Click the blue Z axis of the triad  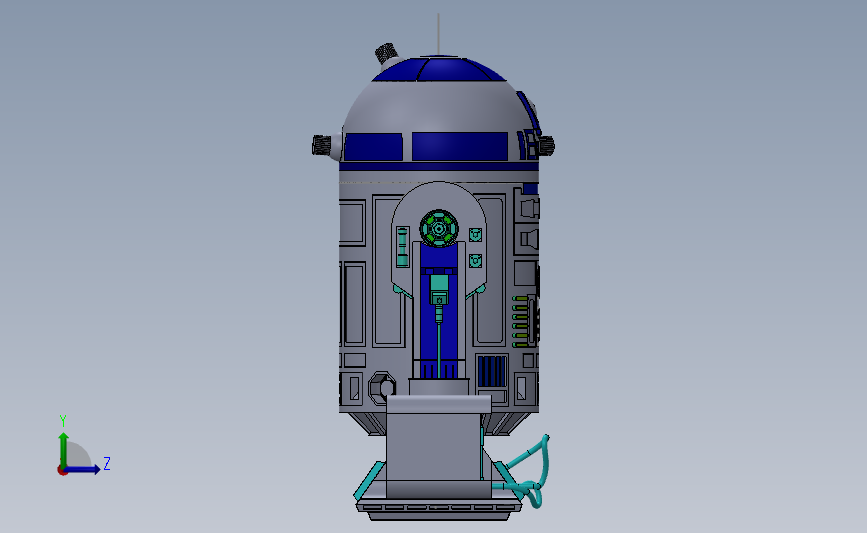point(83,469)
